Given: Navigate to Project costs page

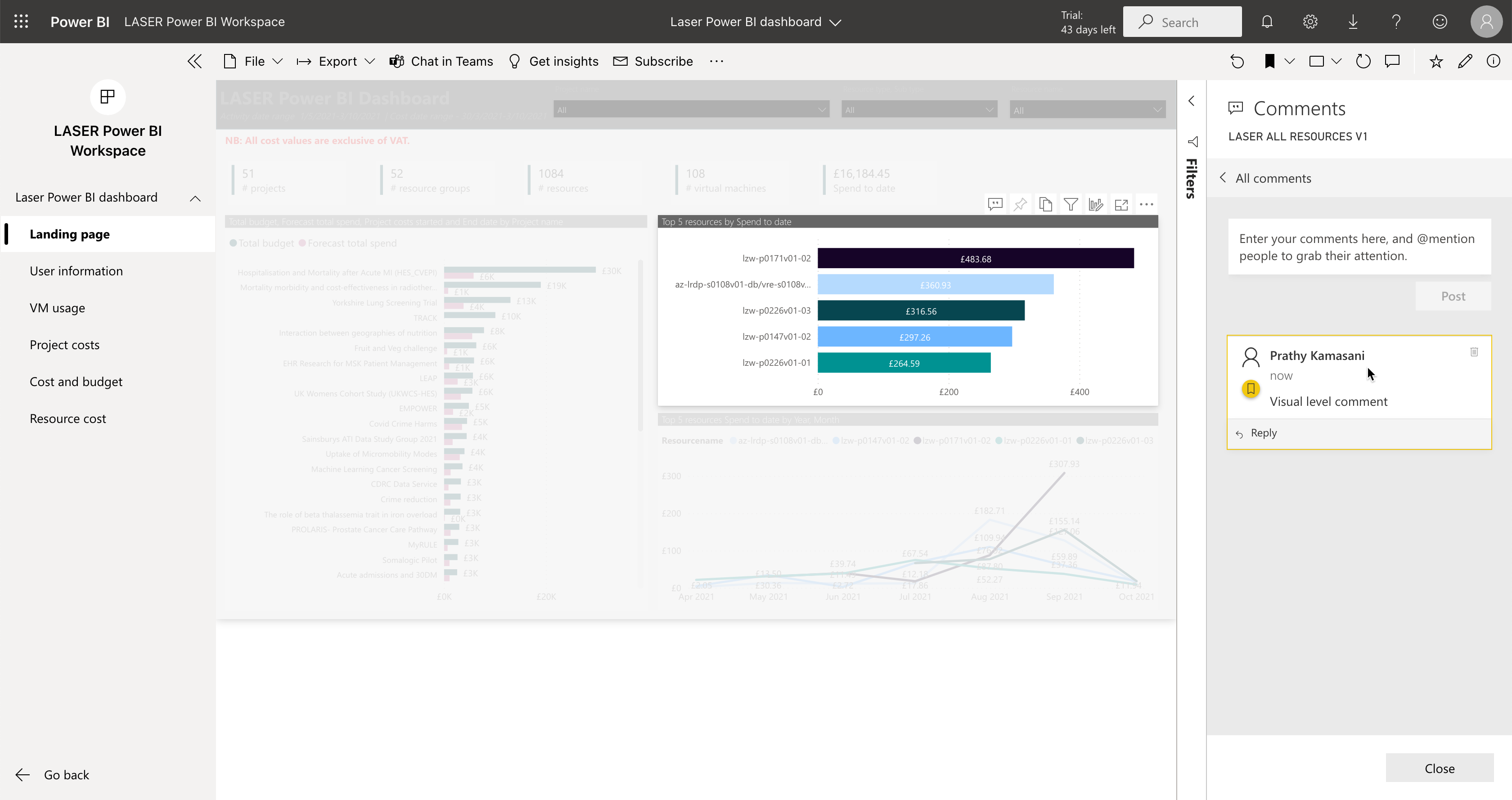Looking at the screenshot, I should tap(64, 344).
